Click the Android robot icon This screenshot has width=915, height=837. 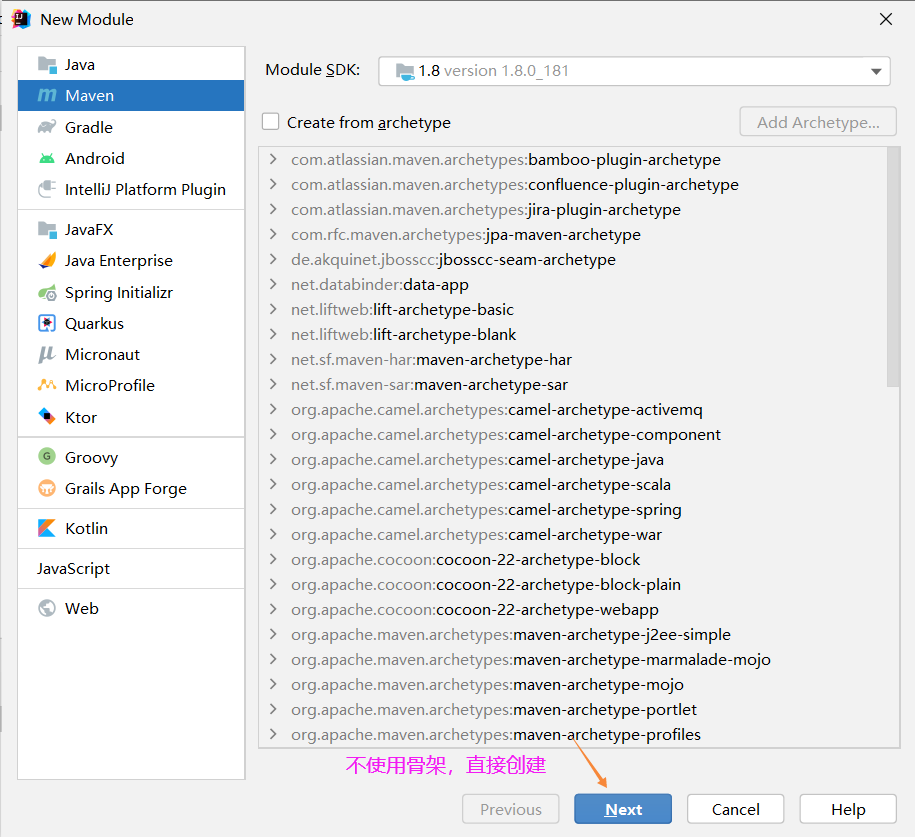(47, 158)
